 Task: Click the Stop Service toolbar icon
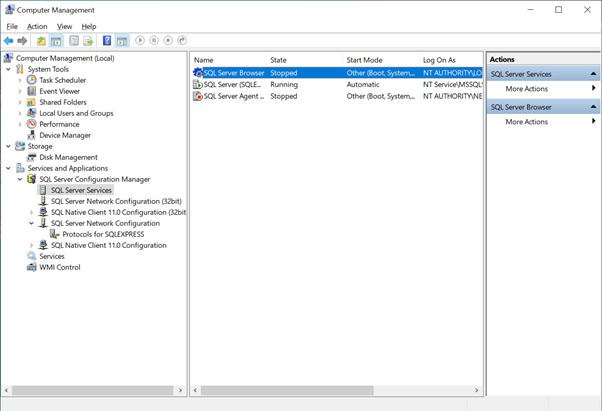click(x=168, y=40)
